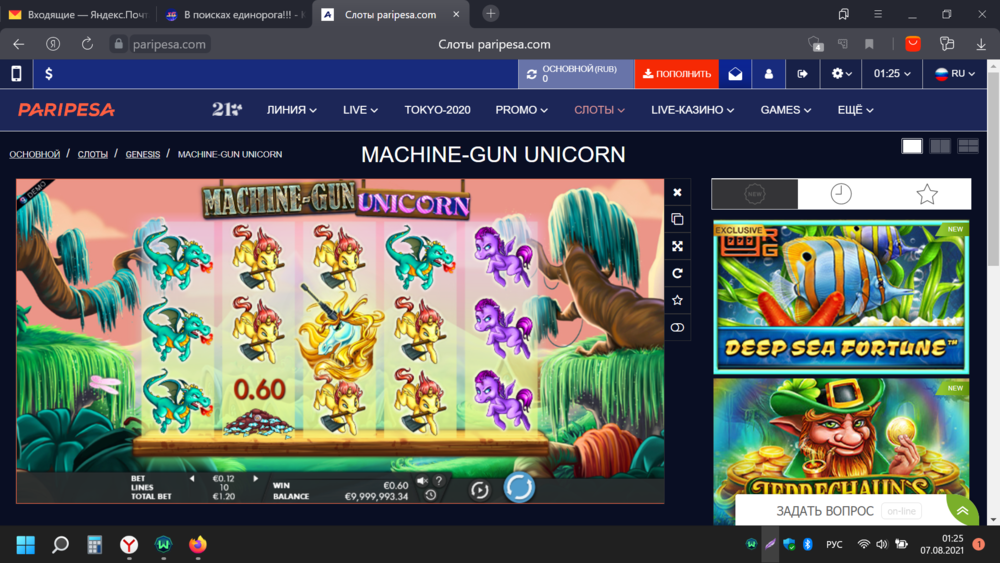Expand the LIVE-КАЗИНО menu
This screenshot has width=1000, height=563.
(693, 110)
